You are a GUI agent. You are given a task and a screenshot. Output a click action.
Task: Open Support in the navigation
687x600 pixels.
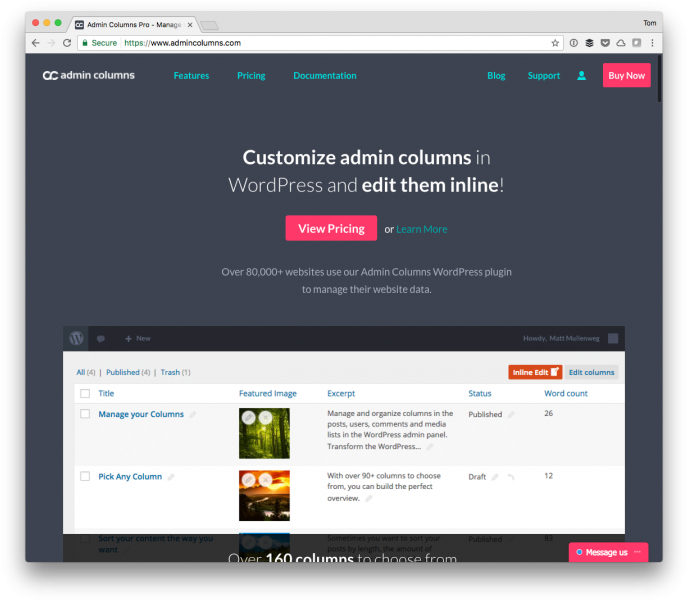[544, 75]
